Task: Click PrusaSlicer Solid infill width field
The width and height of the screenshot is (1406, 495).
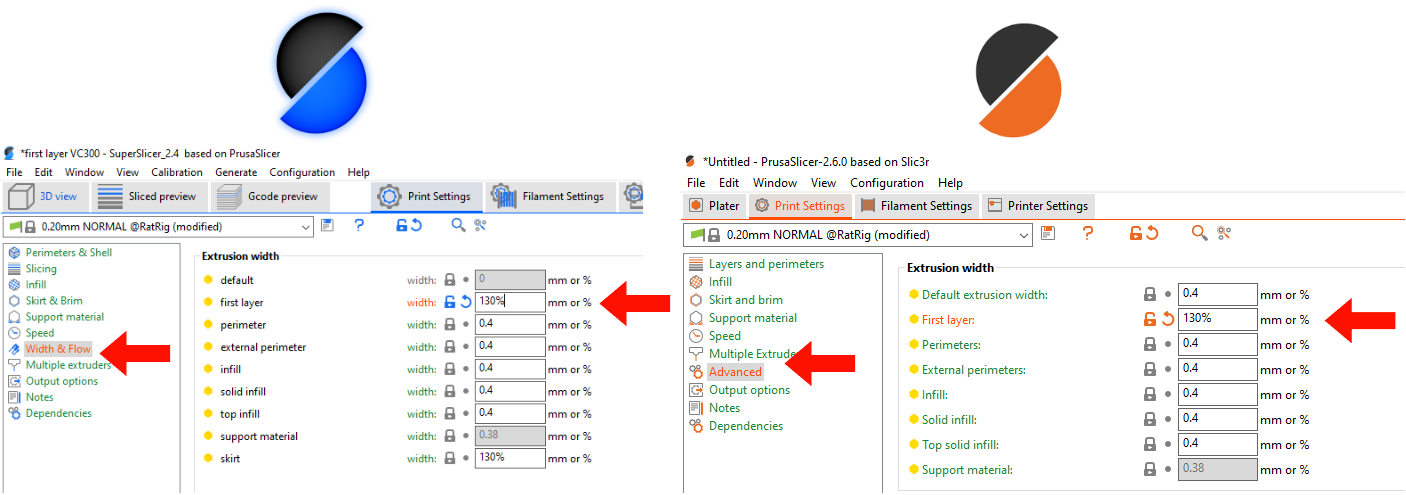Action: [1217, 419]
